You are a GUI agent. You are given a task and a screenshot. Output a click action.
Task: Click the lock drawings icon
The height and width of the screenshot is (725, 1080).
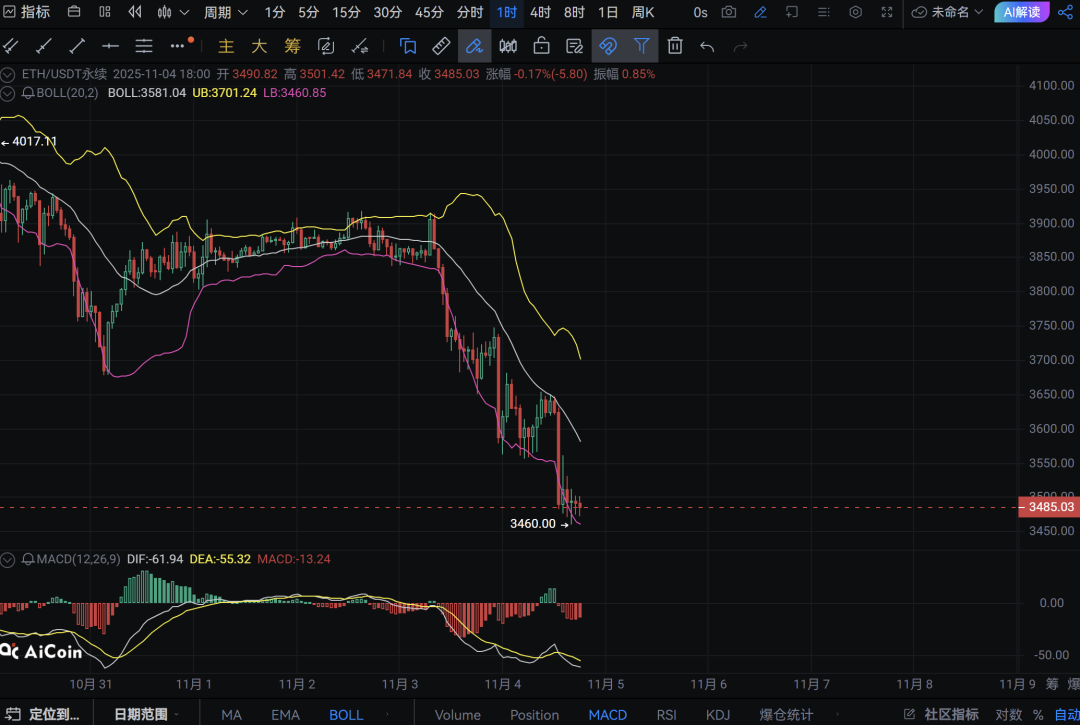tap(541, 46)
